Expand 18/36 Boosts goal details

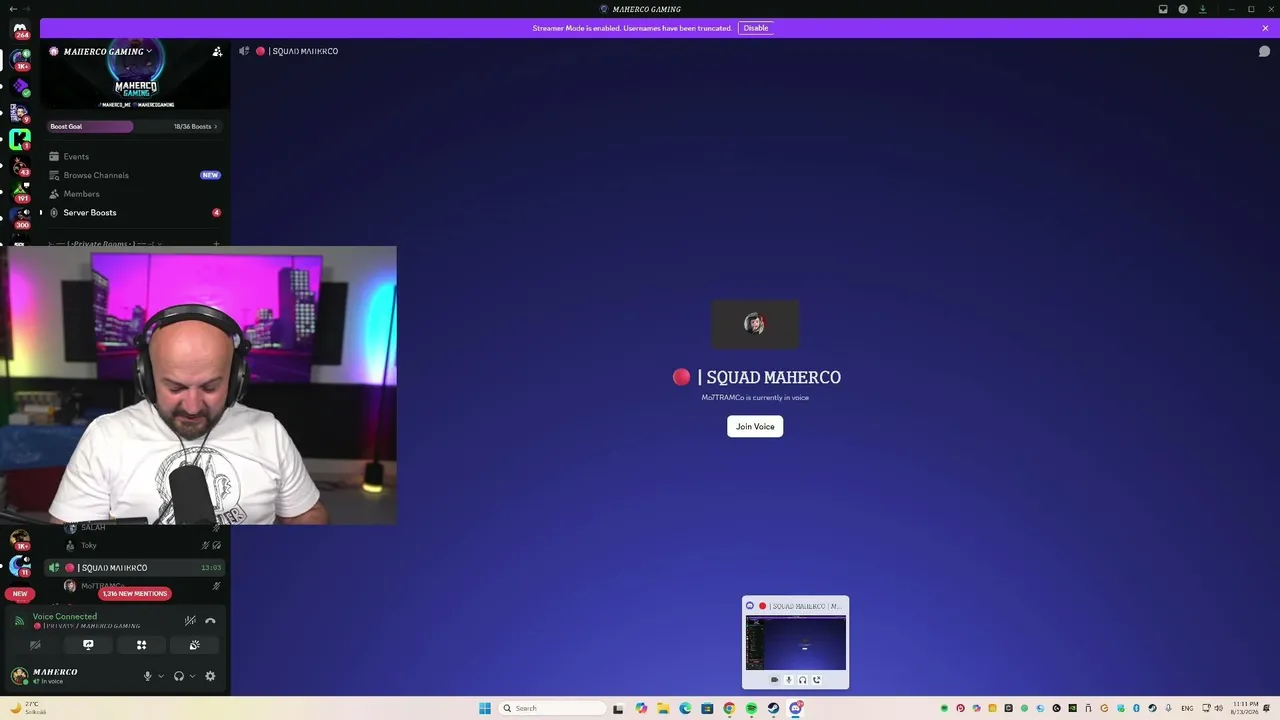(195, 127)
